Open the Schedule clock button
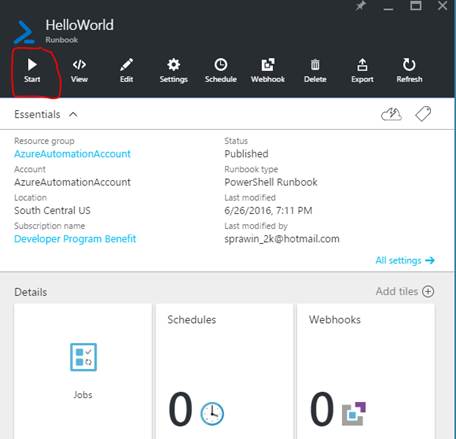456x439 pixels. click(221, 71)
